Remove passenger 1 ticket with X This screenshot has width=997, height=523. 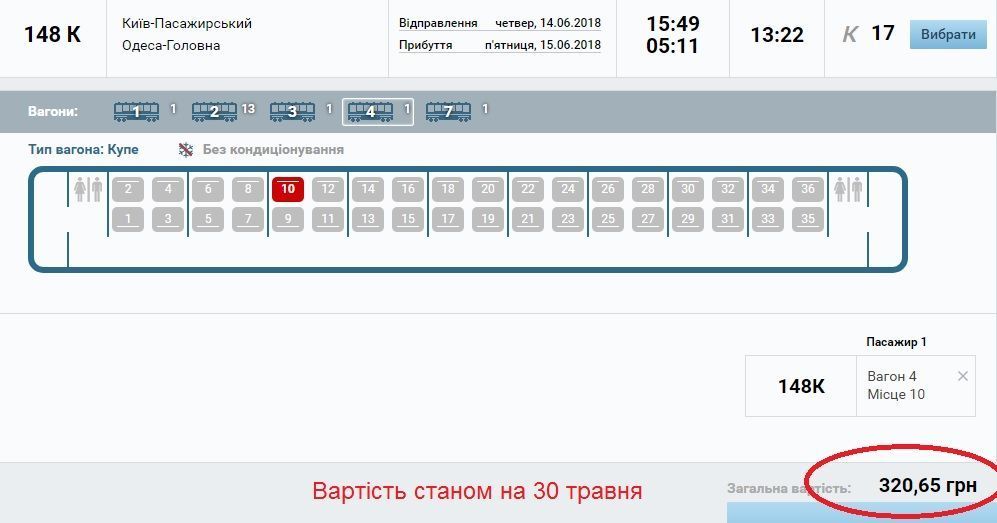pos(962,377)
